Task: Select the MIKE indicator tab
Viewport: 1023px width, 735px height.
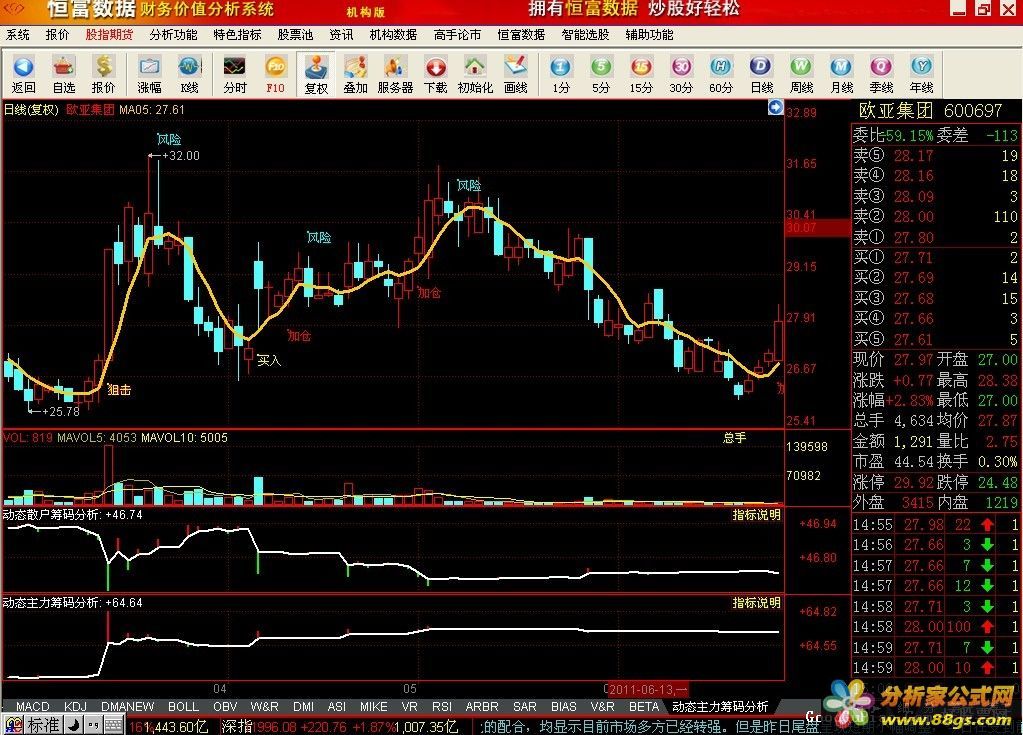Action: point(373,706)
